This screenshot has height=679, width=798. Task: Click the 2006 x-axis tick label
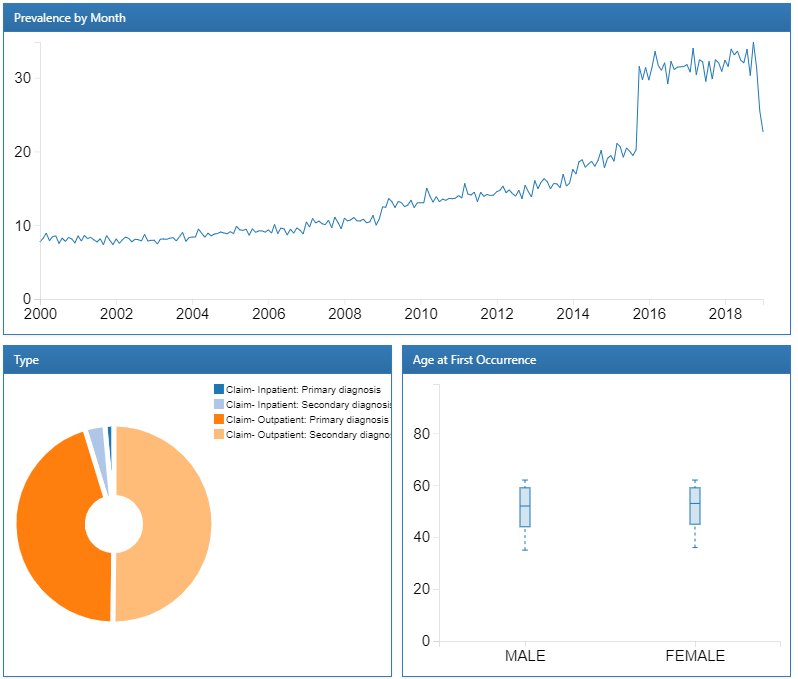click(269, 314)
